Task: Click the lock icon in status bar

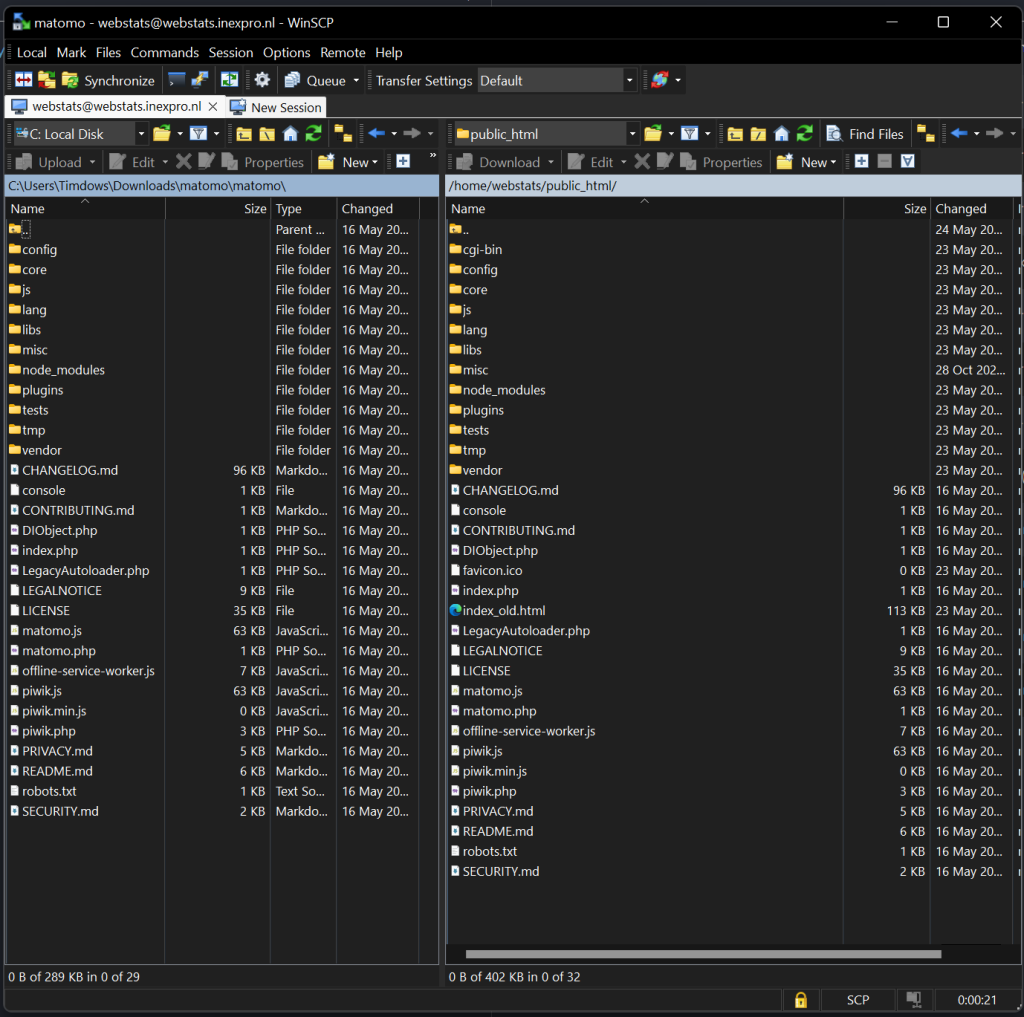Action: pos(801,999)
